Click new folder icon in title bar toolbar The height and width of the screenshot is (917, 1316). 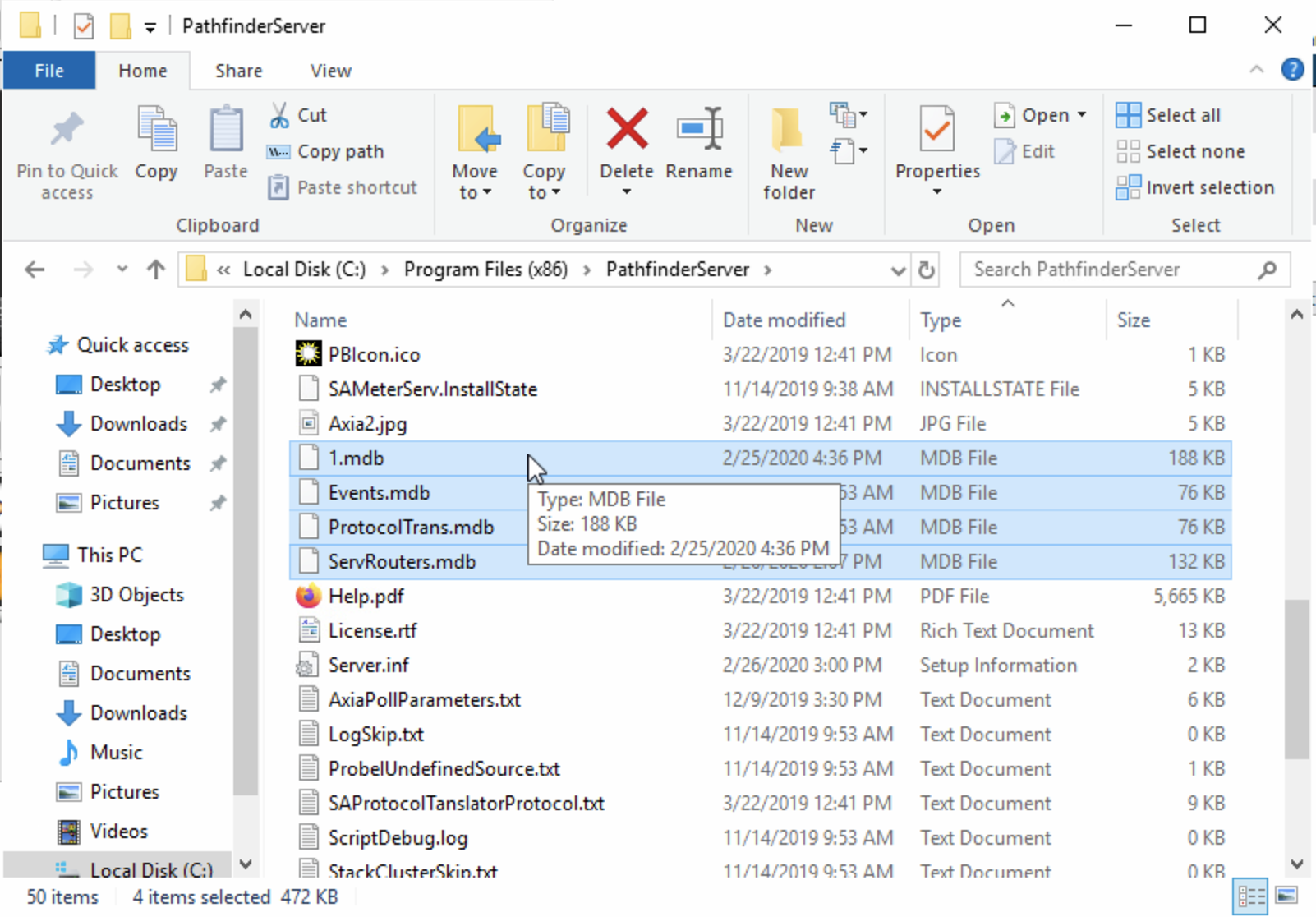coord(121,26)
